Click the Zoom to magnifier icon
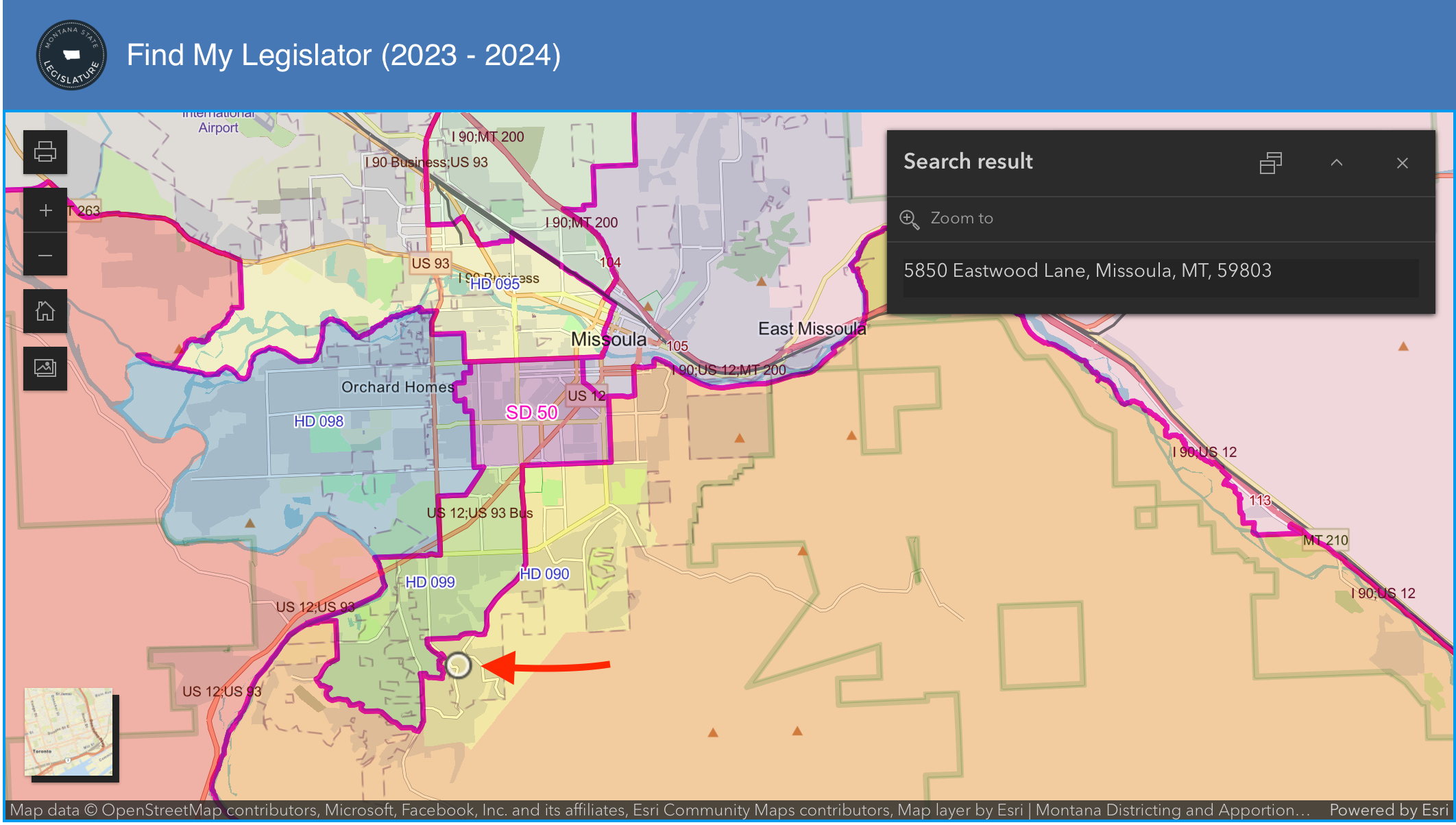Screen dimensions: 1456x825 point(909,219)
